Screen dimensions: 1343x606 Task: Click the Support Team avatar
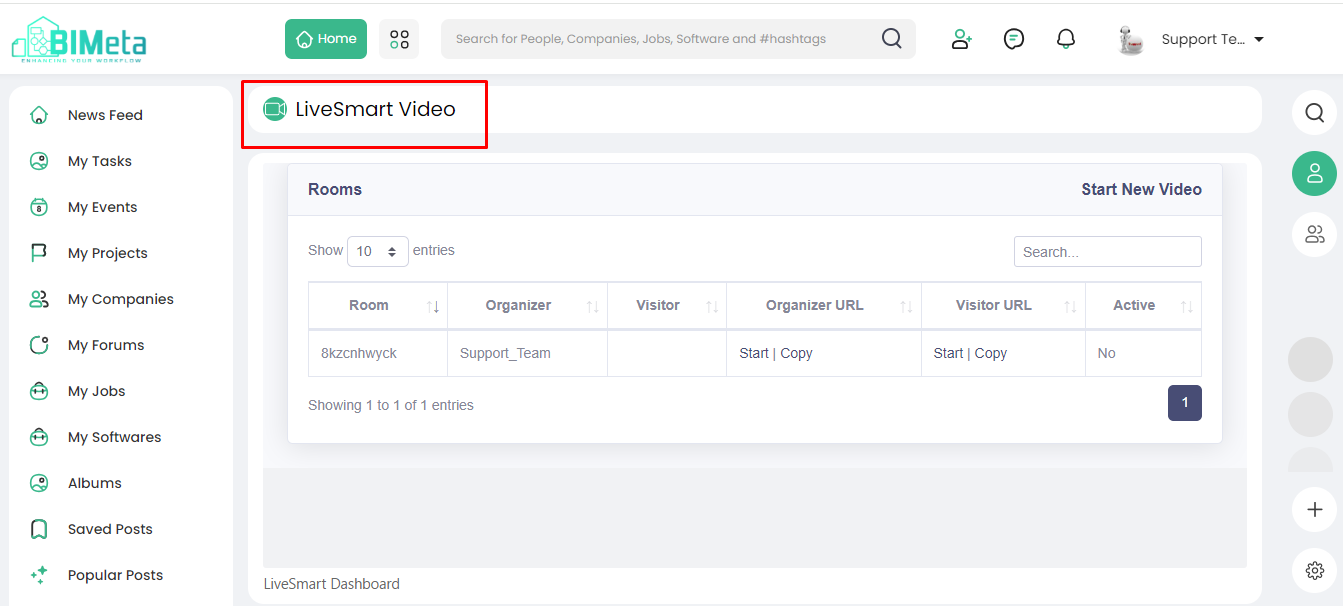point(1131,40)
